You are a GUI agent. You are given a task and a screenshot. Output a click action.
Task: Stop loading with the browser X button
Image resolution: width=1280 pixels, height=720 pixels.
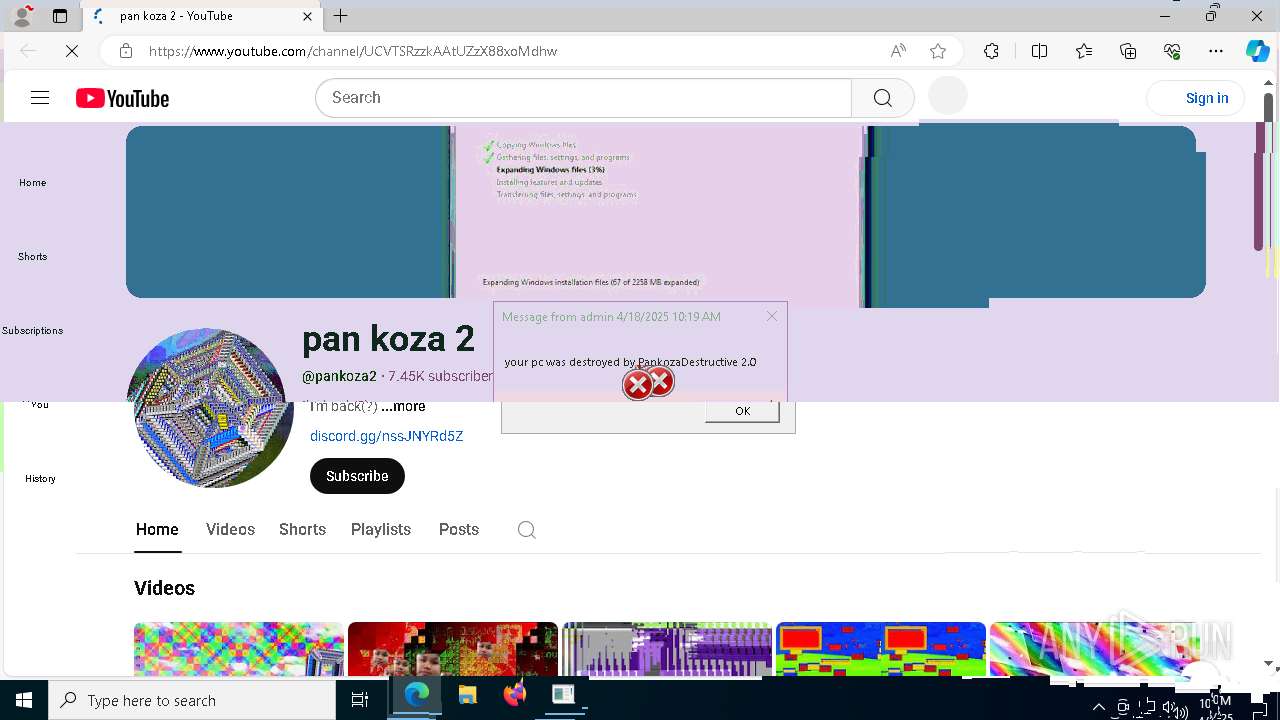[72, 51]
